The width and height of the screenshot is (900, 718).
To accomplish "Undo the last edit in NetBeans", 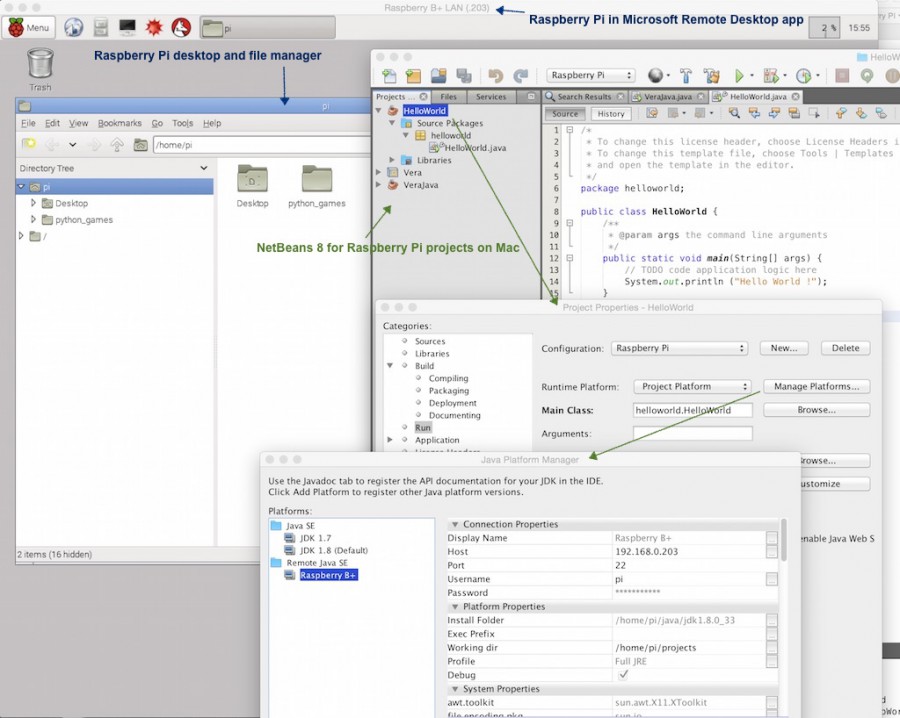I will coord(495,75).
